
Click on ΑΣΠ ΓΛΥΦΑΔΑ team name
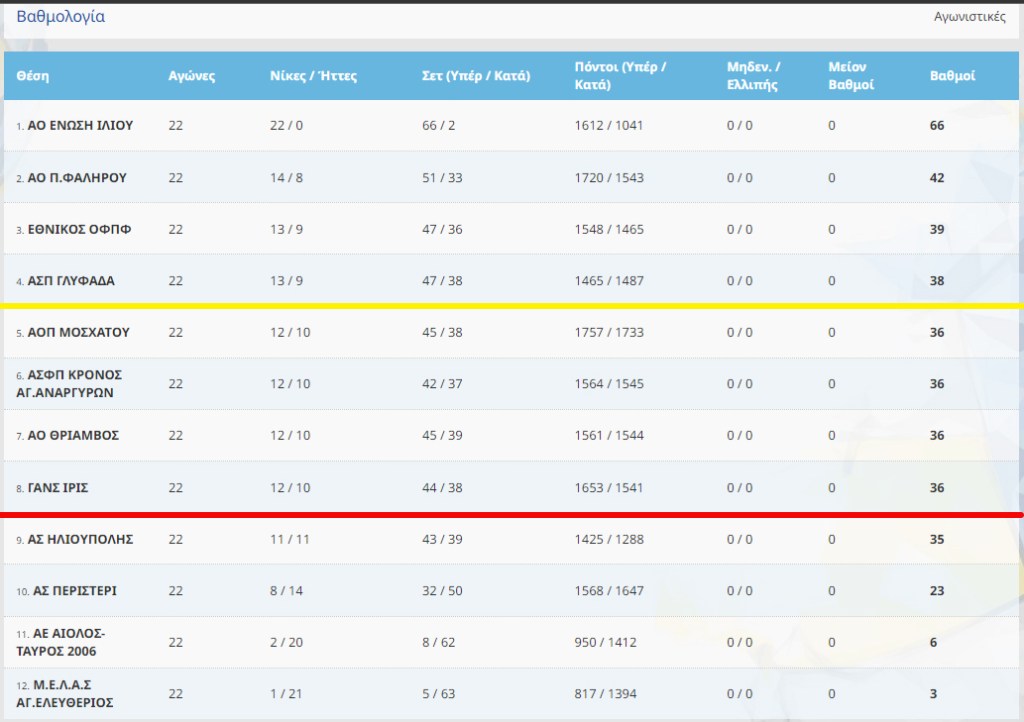pyautogui.click(x=71, y=281)
